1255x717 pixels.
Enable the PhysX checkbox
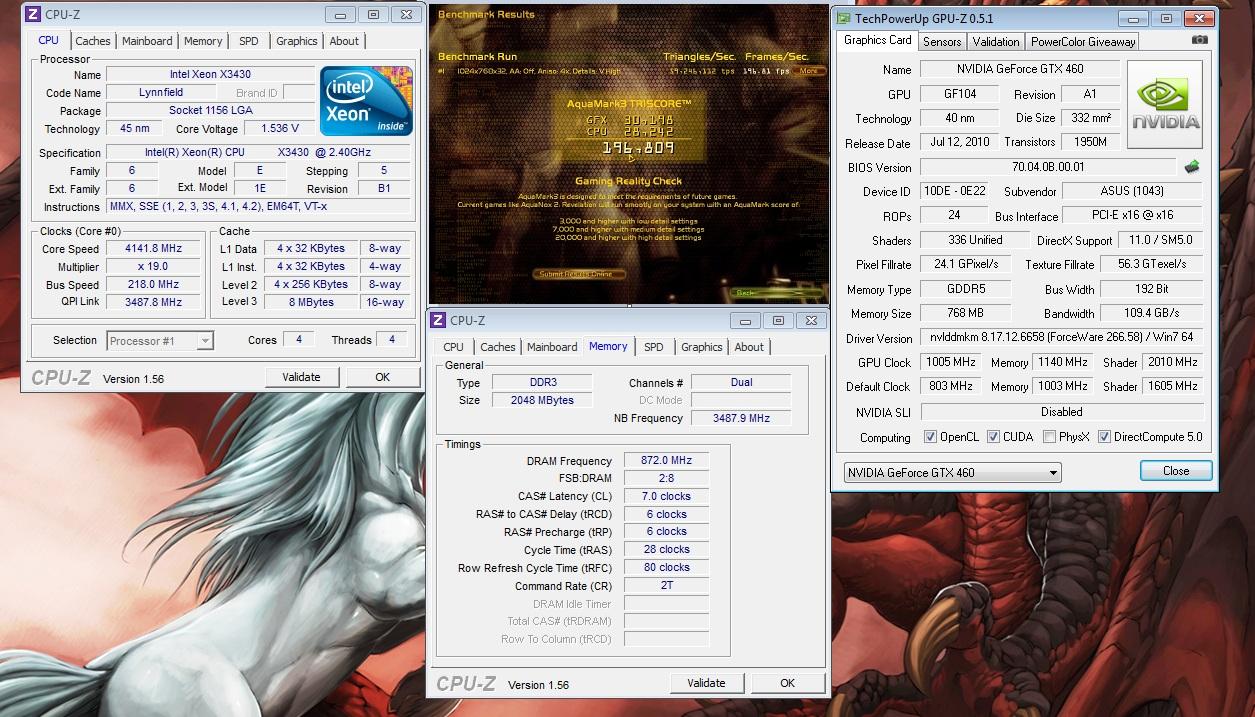(x=1049, y=437)
